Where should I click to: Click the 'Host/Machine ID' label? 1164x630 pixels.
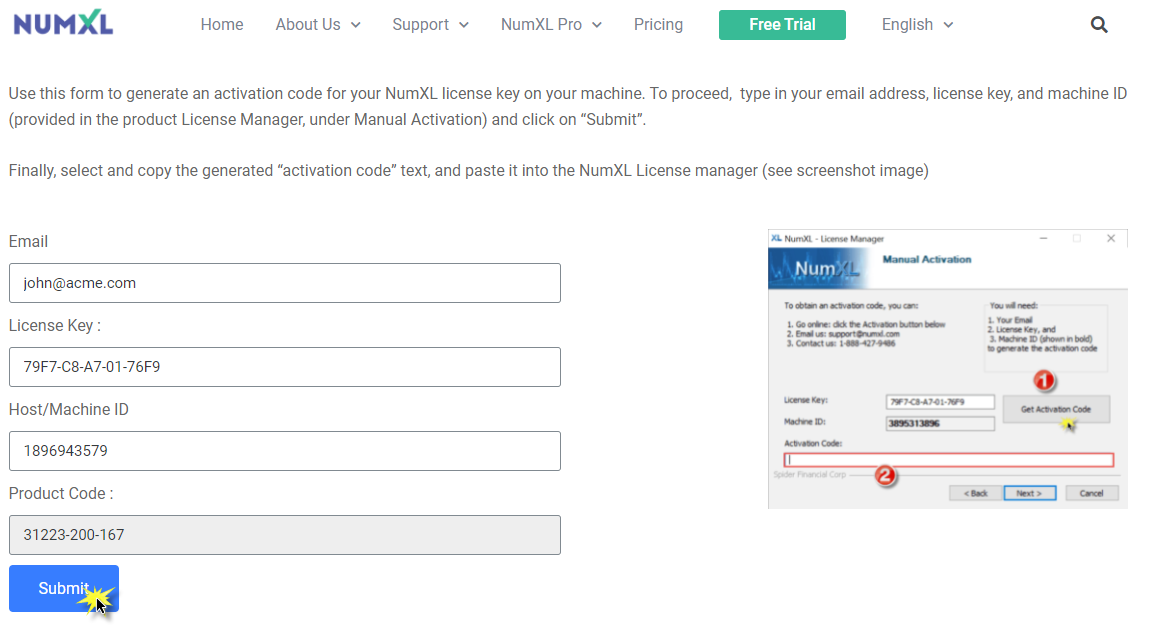point(68,410)
